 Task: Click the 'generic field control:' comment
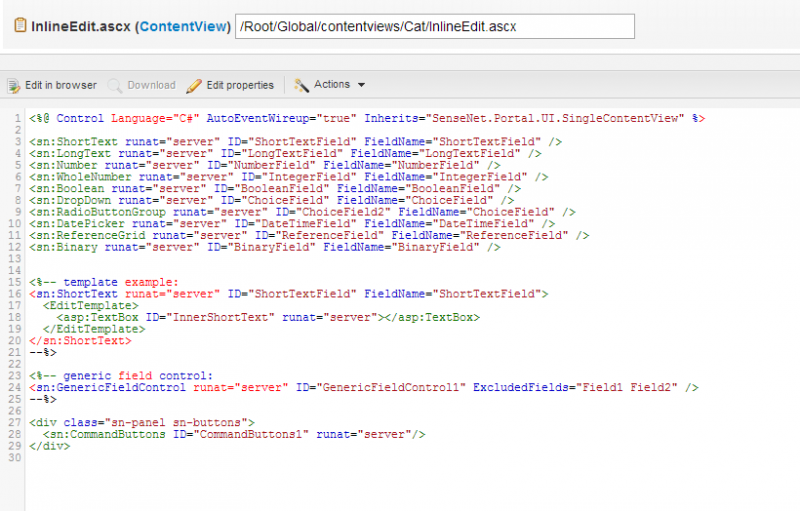(121, 376)
